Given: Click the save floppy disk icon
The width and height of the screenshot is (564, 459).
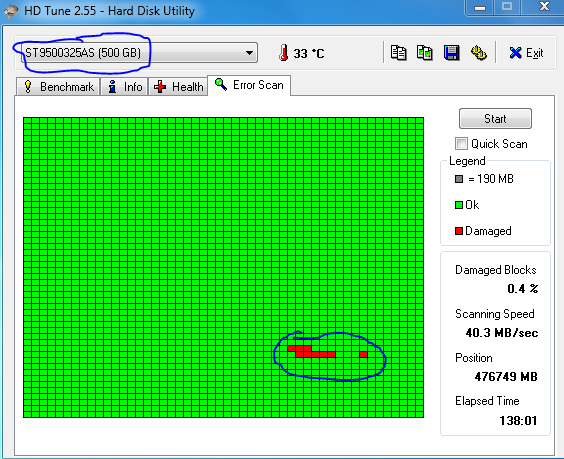Looking at the screenshot, I should (x=451, y=53).
